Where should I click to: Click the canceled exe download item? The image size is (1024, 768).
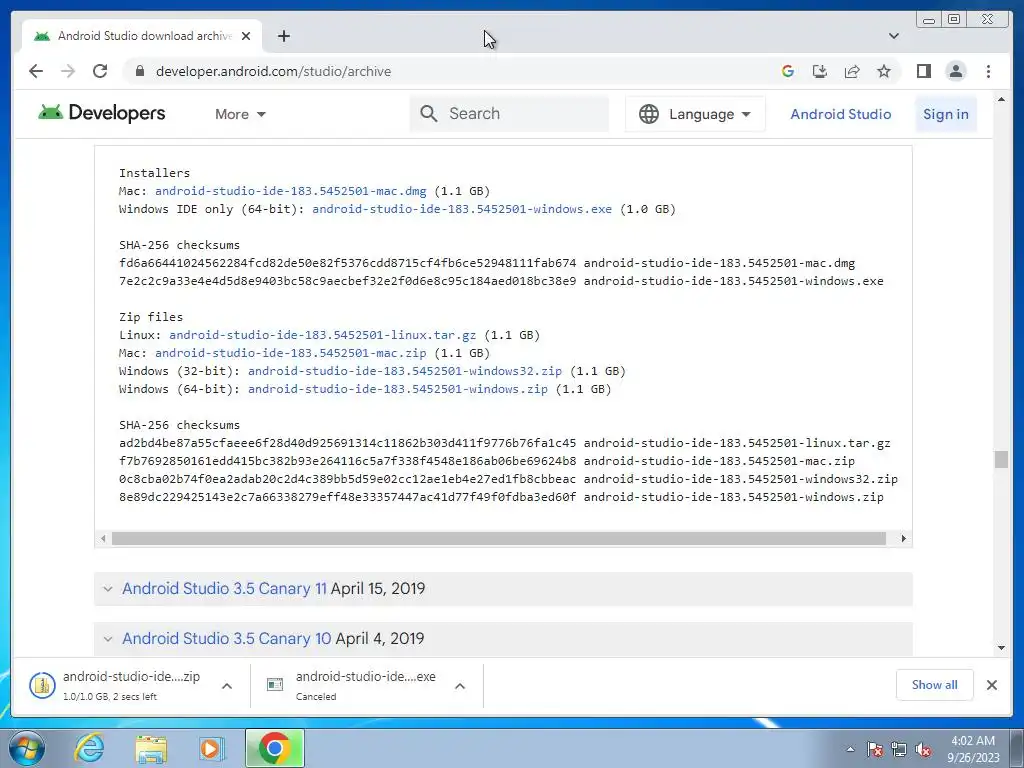click(x=353, y=686)
